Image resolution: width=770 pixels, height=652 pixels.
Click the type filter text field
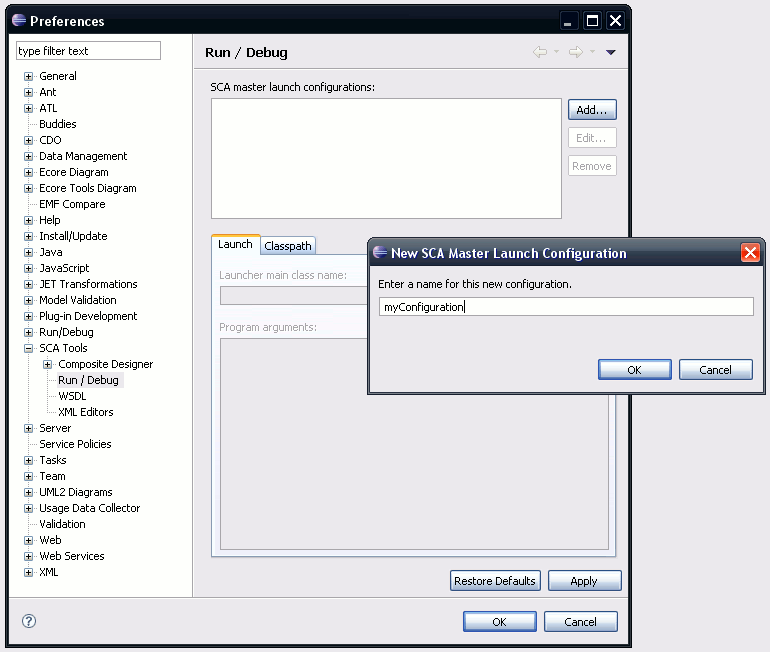pyautogui.click(x=88, y=51)
